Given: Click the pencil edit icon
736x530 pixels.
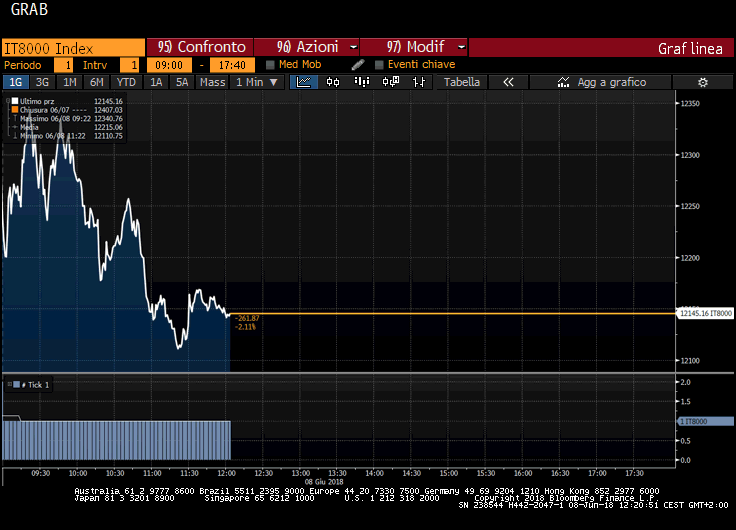Looking at the screenshot, I should pyautogui.click(x=358, y=65).
